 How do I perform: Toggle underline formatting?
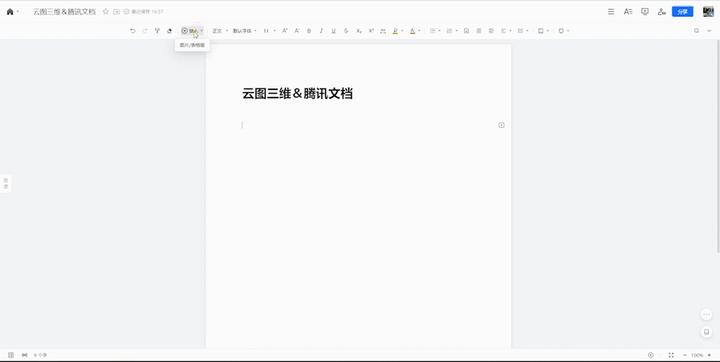pyautogui.click(x=333, y=31)
